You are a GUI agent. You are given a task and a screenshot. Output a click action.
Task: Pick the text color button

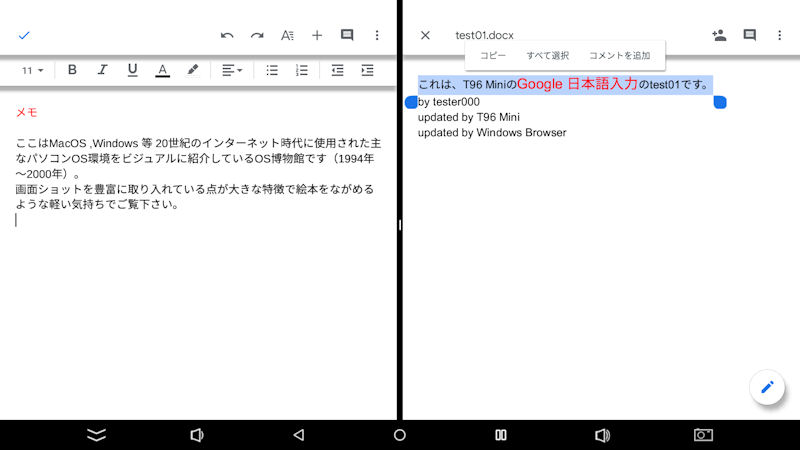coord(162,70)
